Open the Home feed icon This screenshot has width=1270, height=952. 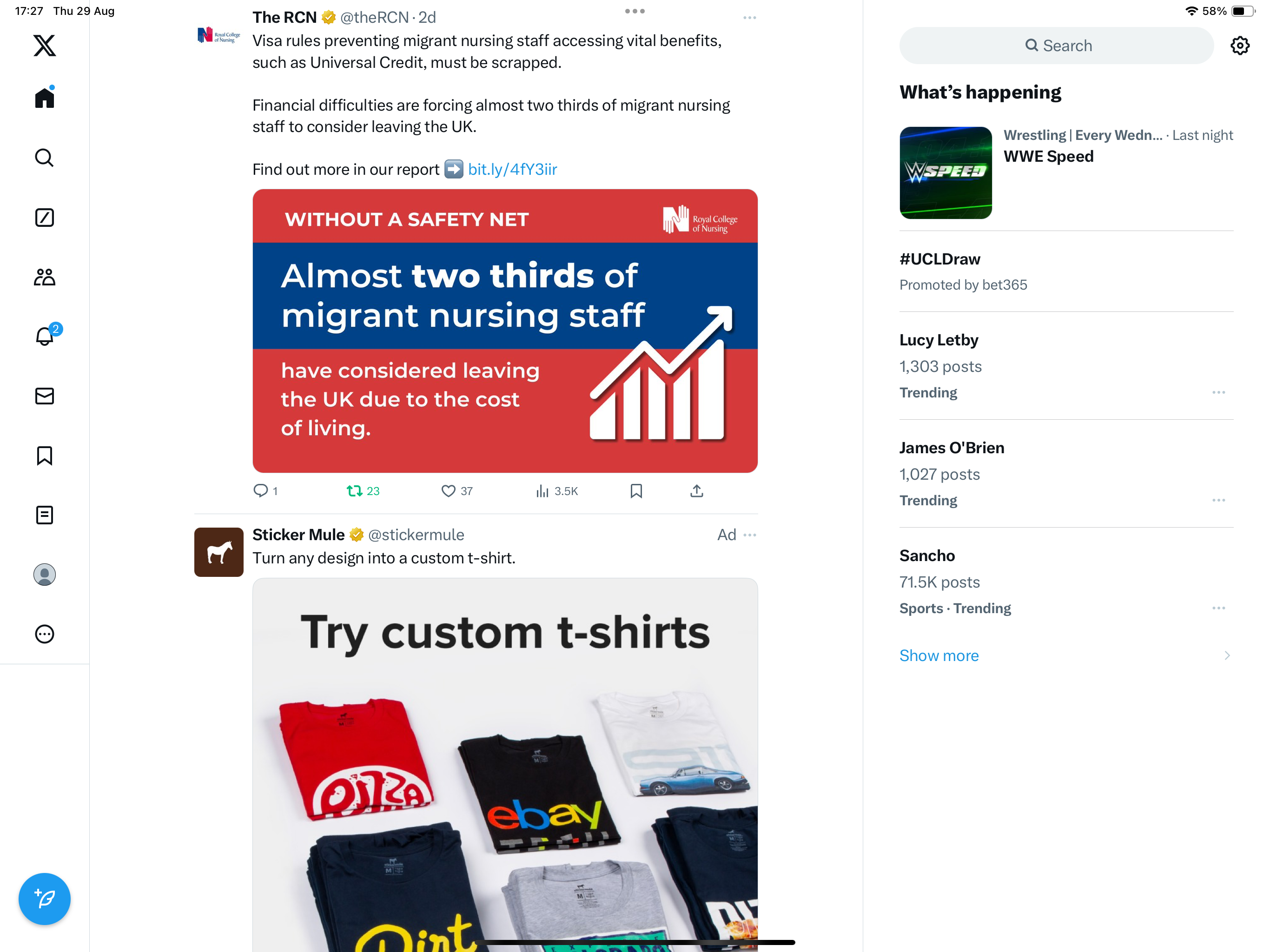click(x=44, y=98)
